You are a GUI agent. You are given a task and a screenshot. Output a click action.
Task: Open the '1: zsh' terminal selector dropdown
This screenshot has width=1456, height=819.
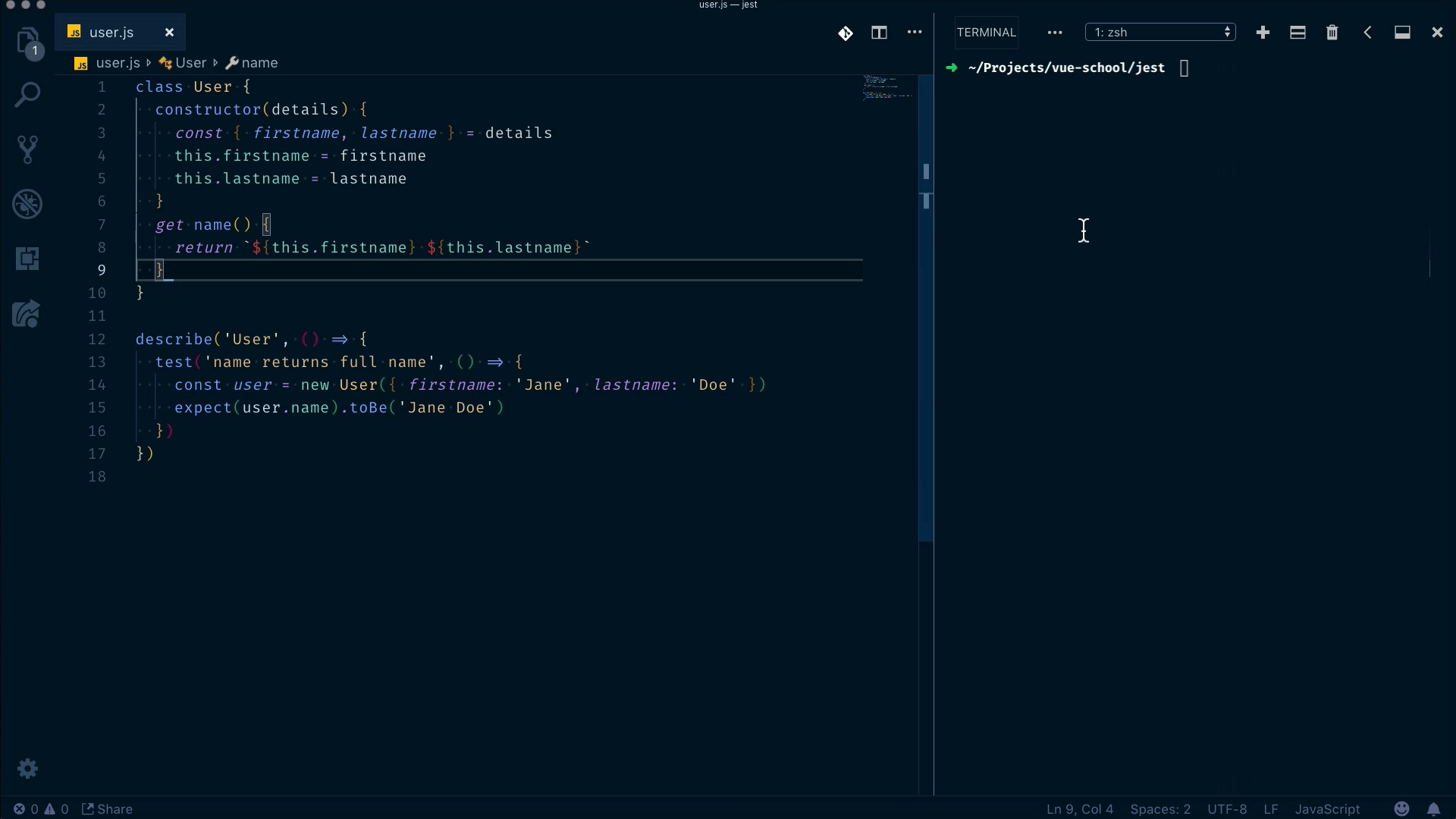[1160, 33]
